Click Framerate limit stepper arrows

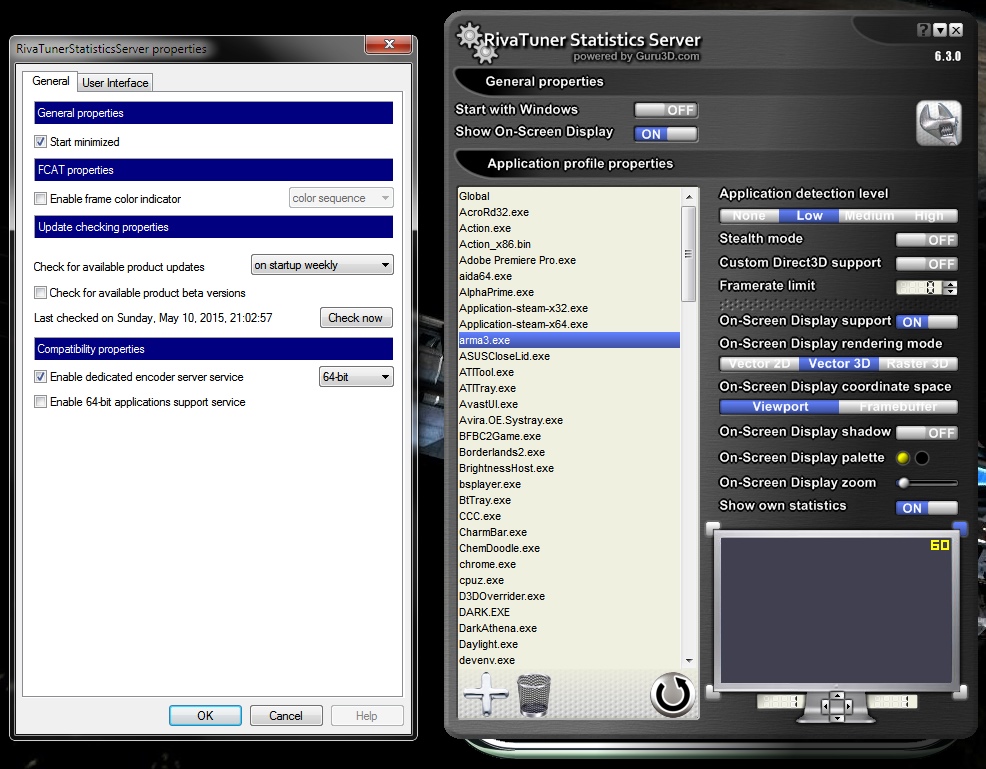pyautogui.click(x=951, y=287)
